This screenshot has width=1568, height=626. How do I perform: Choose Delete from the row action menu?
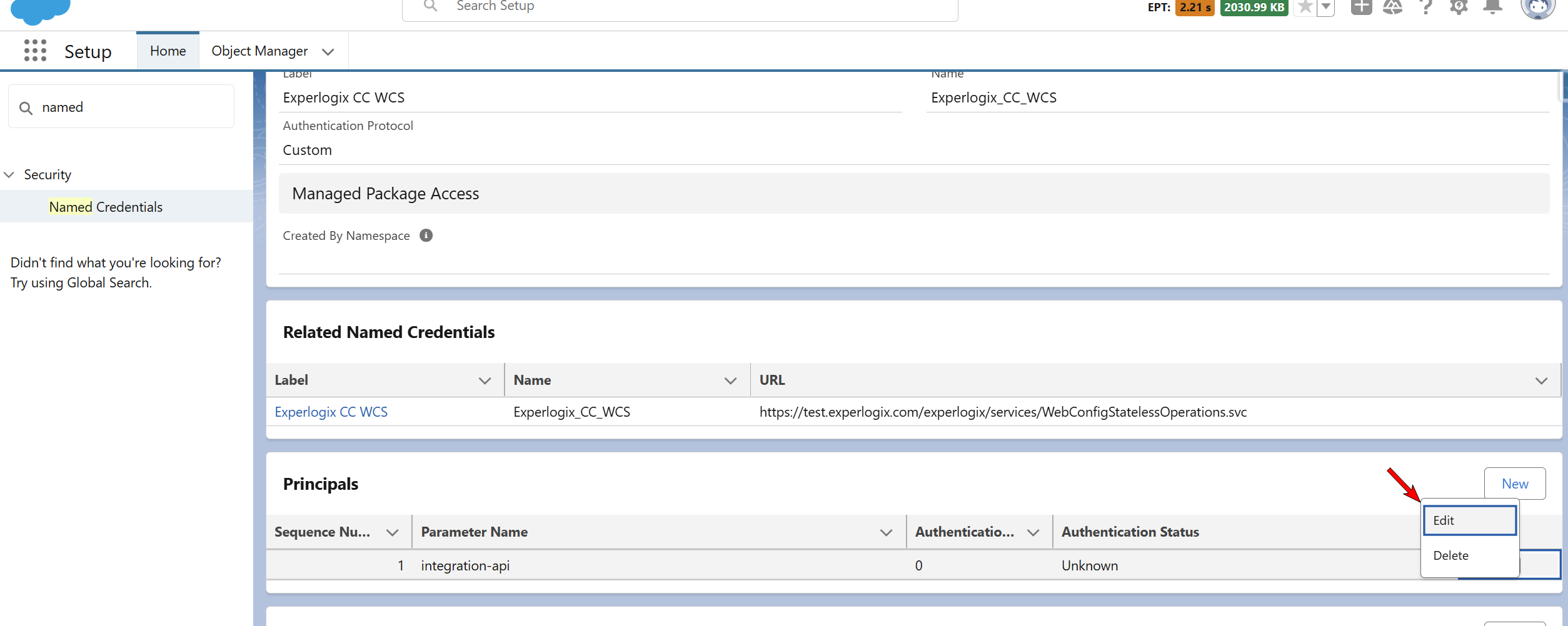[x=1470, y=555]
